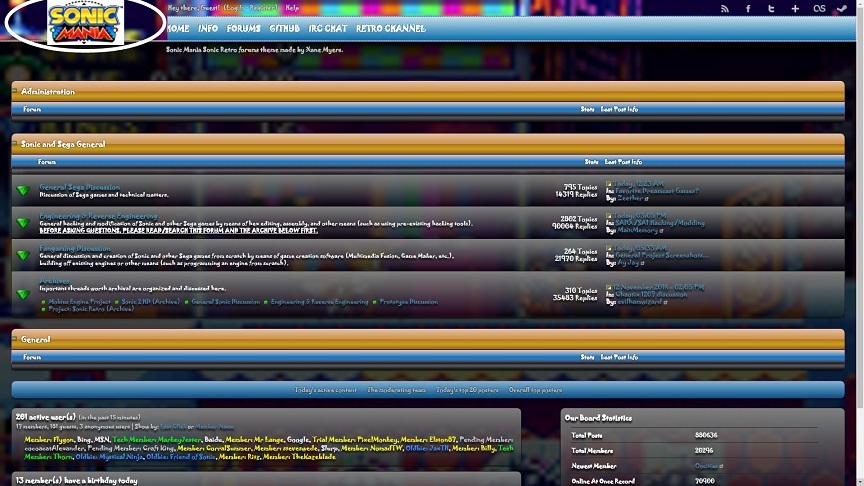Open the Forums menu item
This screenshot has height=486, width=864.
point(244,29)
